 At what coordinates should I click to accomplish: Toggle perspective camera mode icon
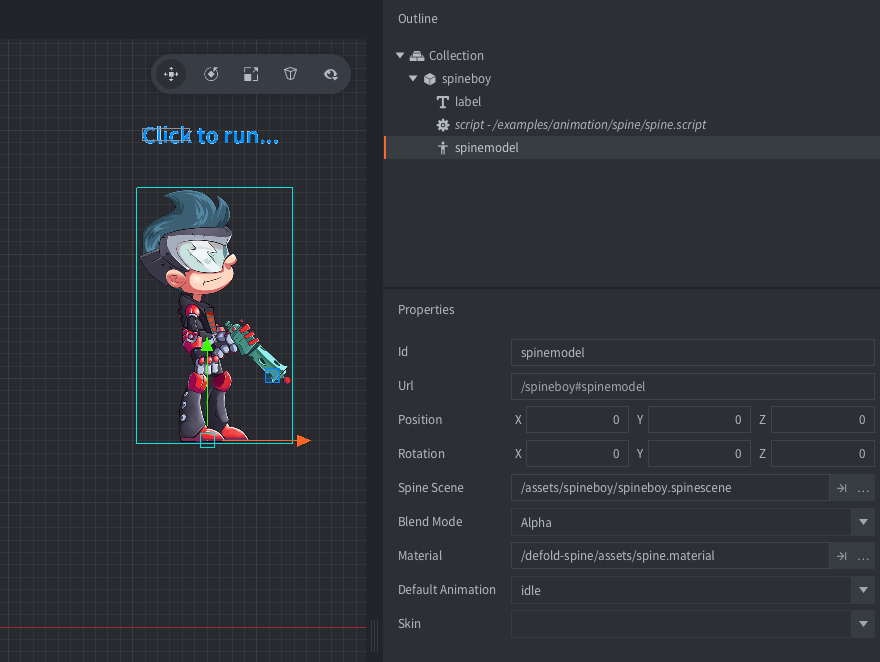coord(290,74)
